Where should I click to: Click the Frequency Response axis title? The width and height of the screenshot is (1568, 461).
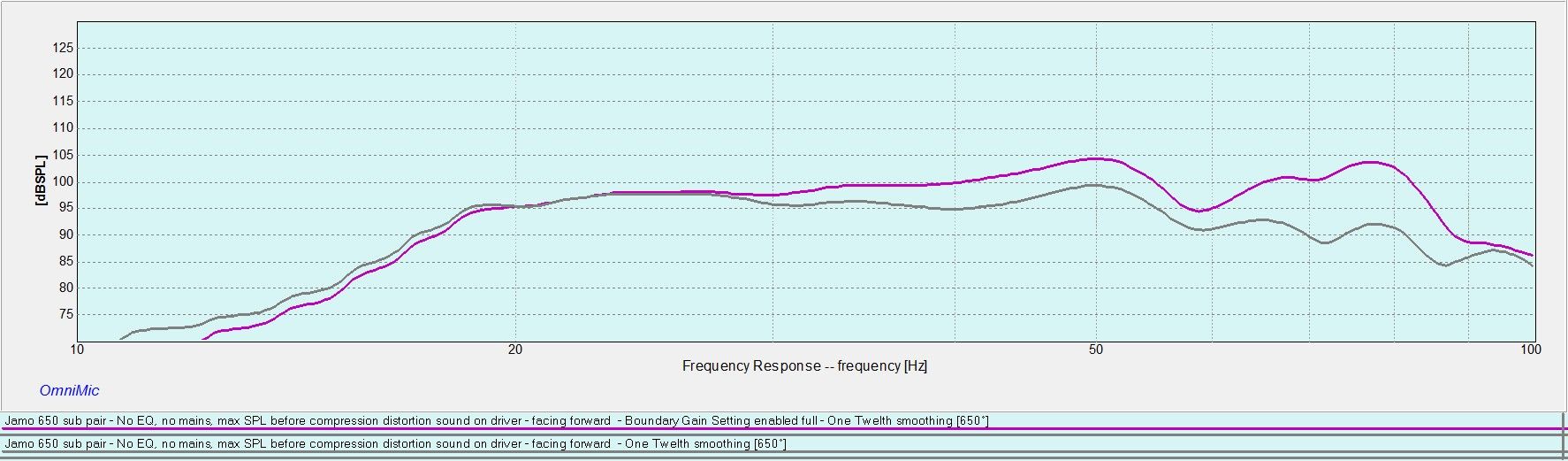click(x=804, y=365)
